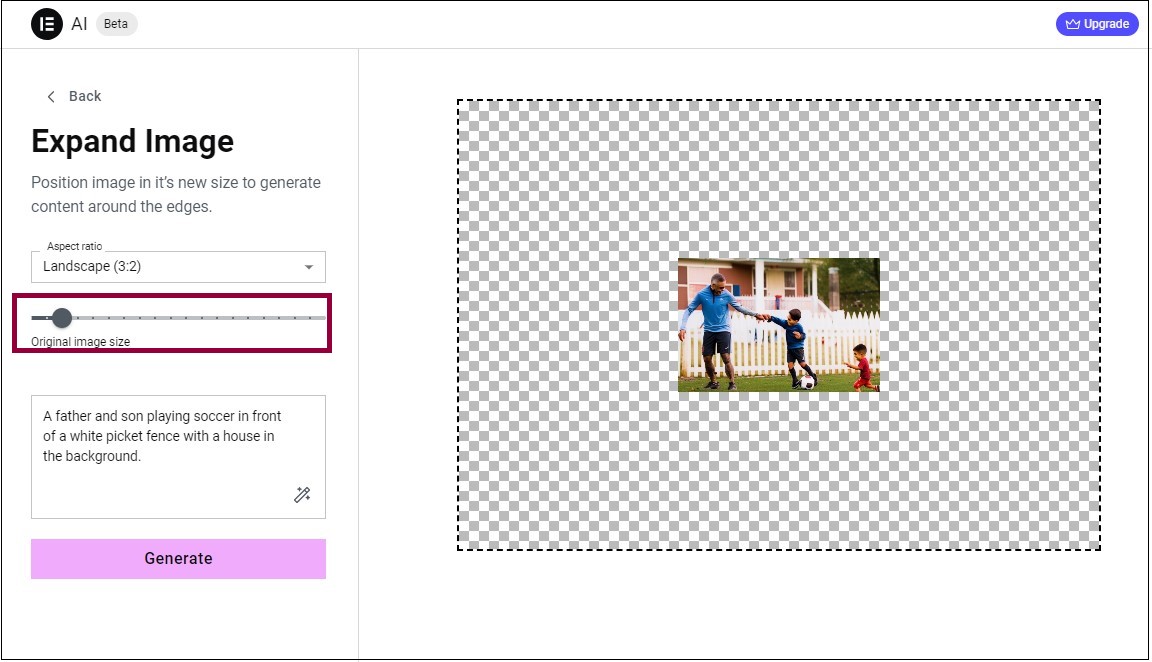Click the crown icon in Upgrade button
Viewport: 1152px width, 662px height.
pos(1073,24)
